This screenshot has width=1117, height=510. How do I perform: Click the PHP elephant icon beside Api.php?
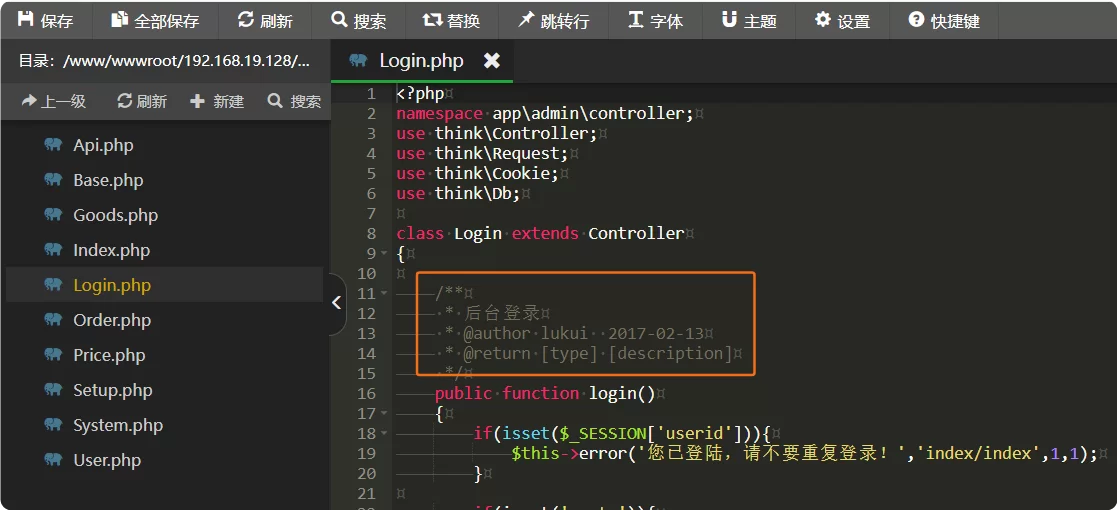click(x=53, y=145)
